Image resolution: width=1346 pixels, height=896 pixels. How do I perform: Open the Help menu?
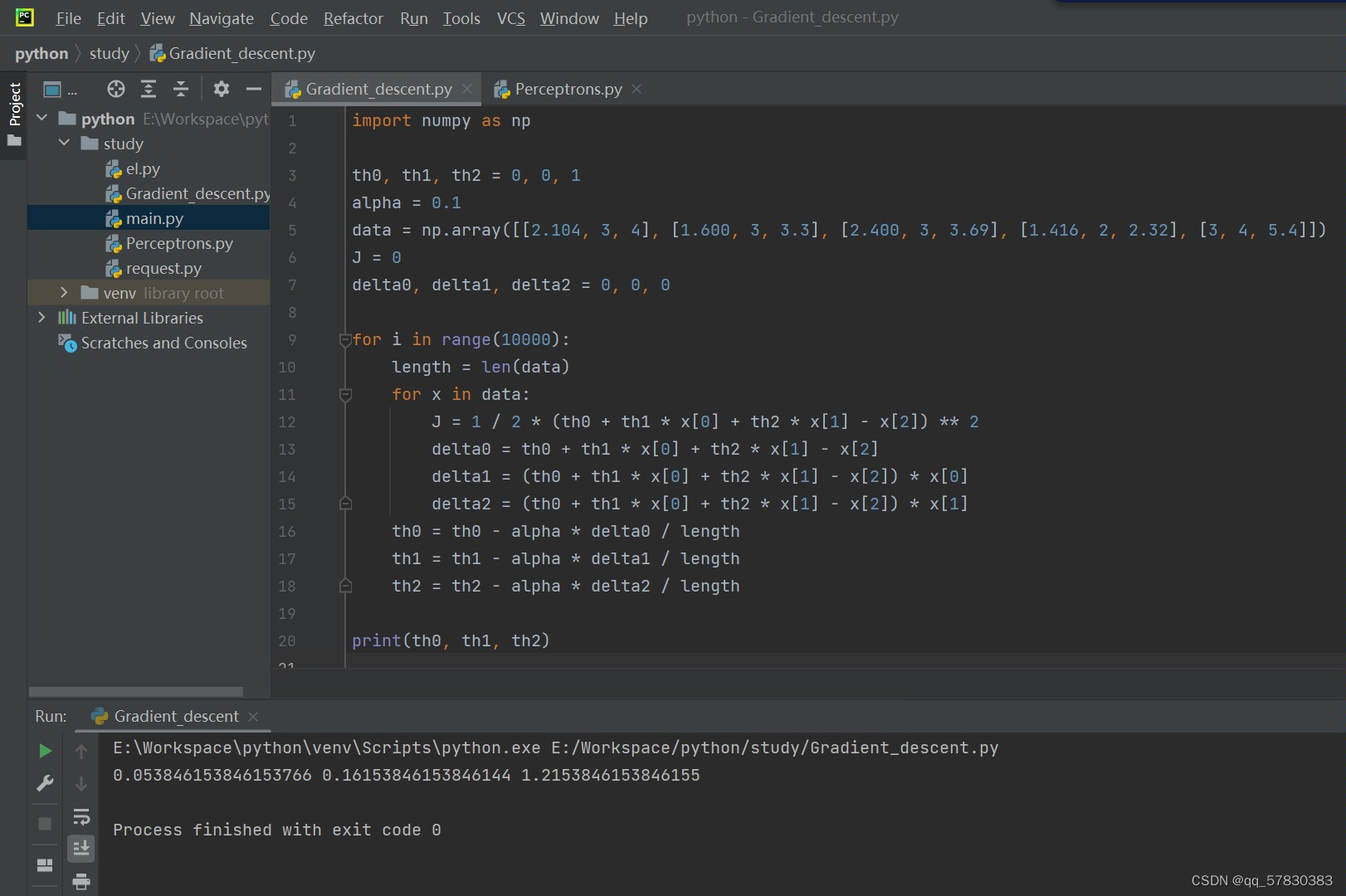coord(631,18)
